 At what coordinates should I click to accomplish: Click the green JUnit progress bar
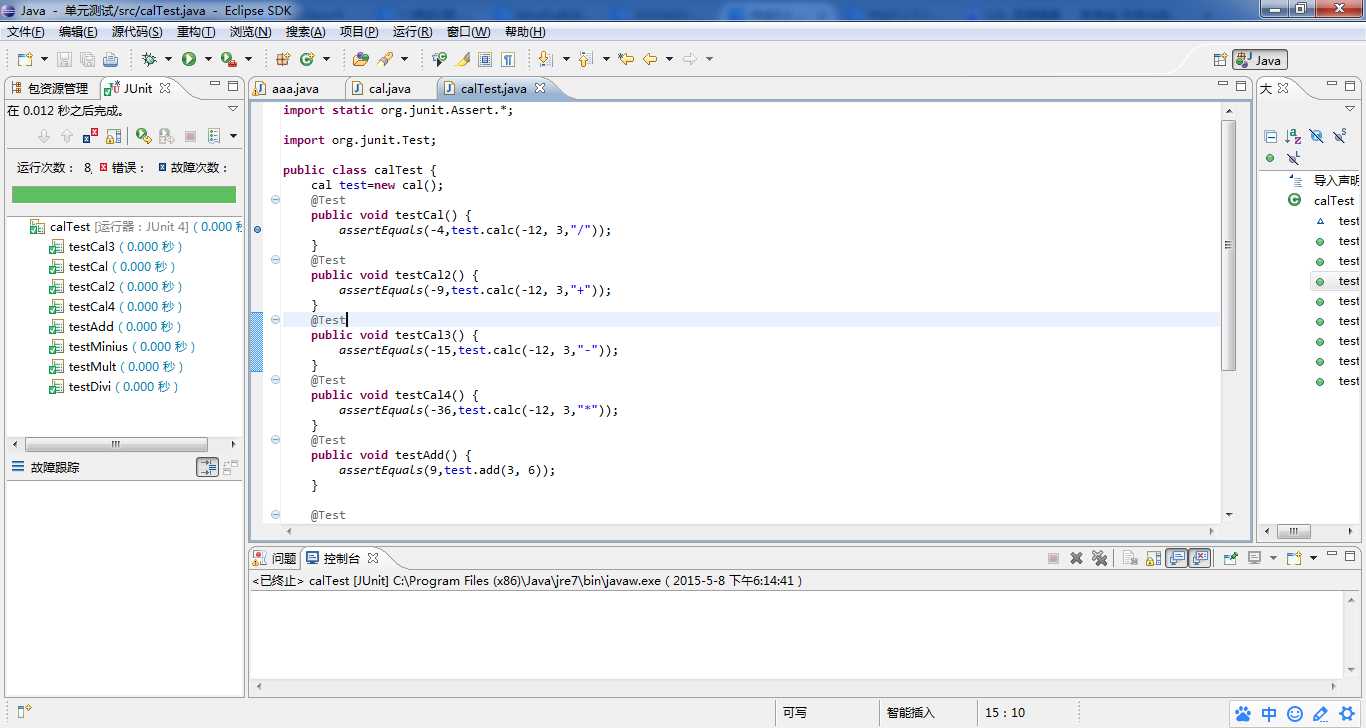point(124,194)
